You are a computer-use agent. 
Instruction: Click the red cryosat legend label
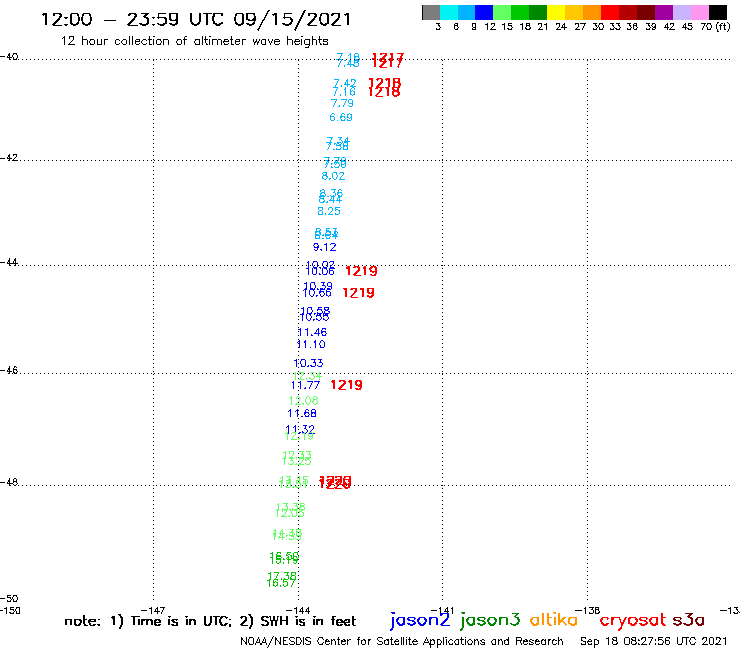[x=633, y=620]
